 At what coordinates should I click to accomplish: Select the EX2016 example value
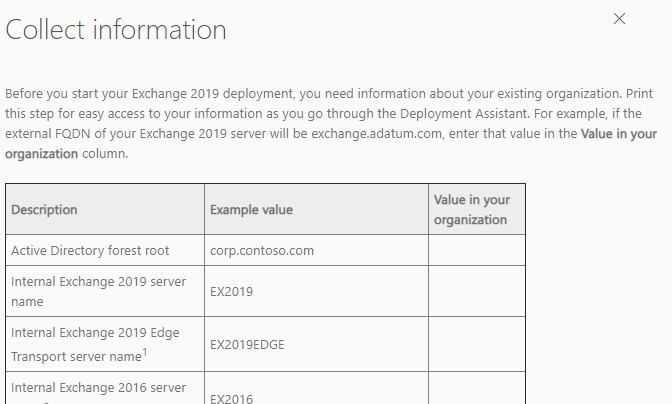click(x=231, y=398)
